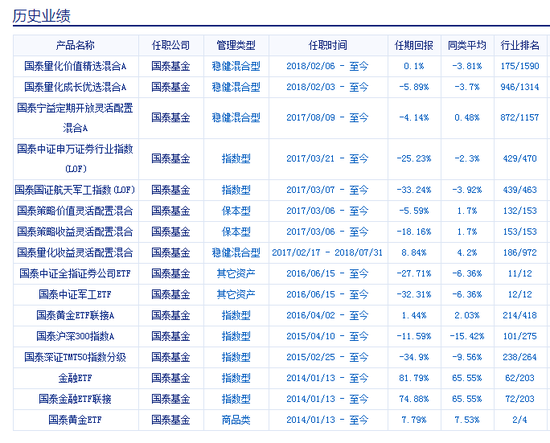This screenshot has width=550, height=443.
Task: Open fund 国泰黄金ETF联接A
Action: click(x=75, y=315)
